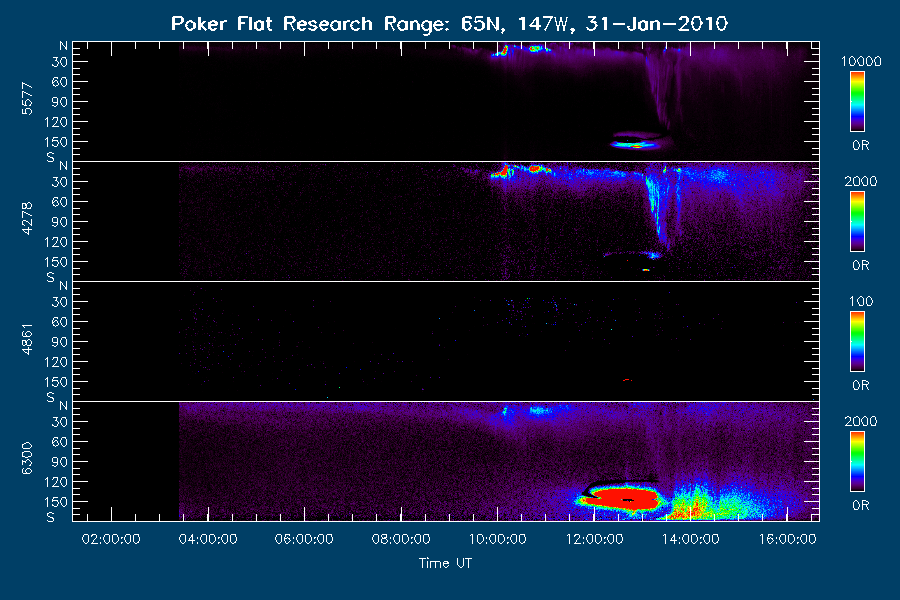The width and height of the screenshot is (900, 600).
Task: Select the '02:00:00' time axis label
Action: click(x=111, y=539)
